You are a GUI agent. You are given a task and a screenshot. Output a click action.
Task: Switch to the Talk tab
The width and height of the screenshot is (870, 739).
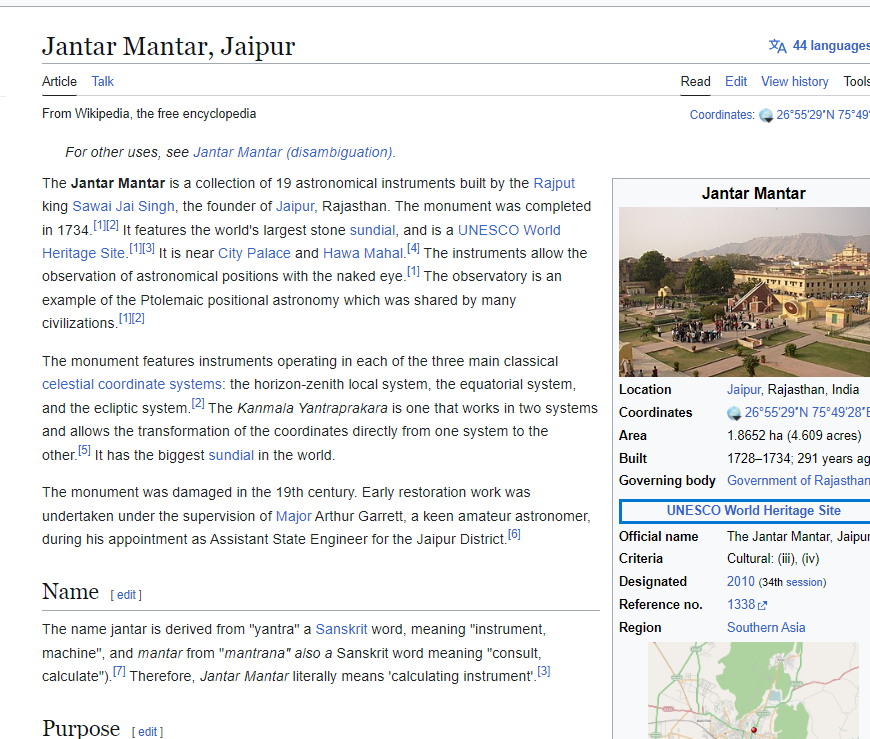point(103,82)
